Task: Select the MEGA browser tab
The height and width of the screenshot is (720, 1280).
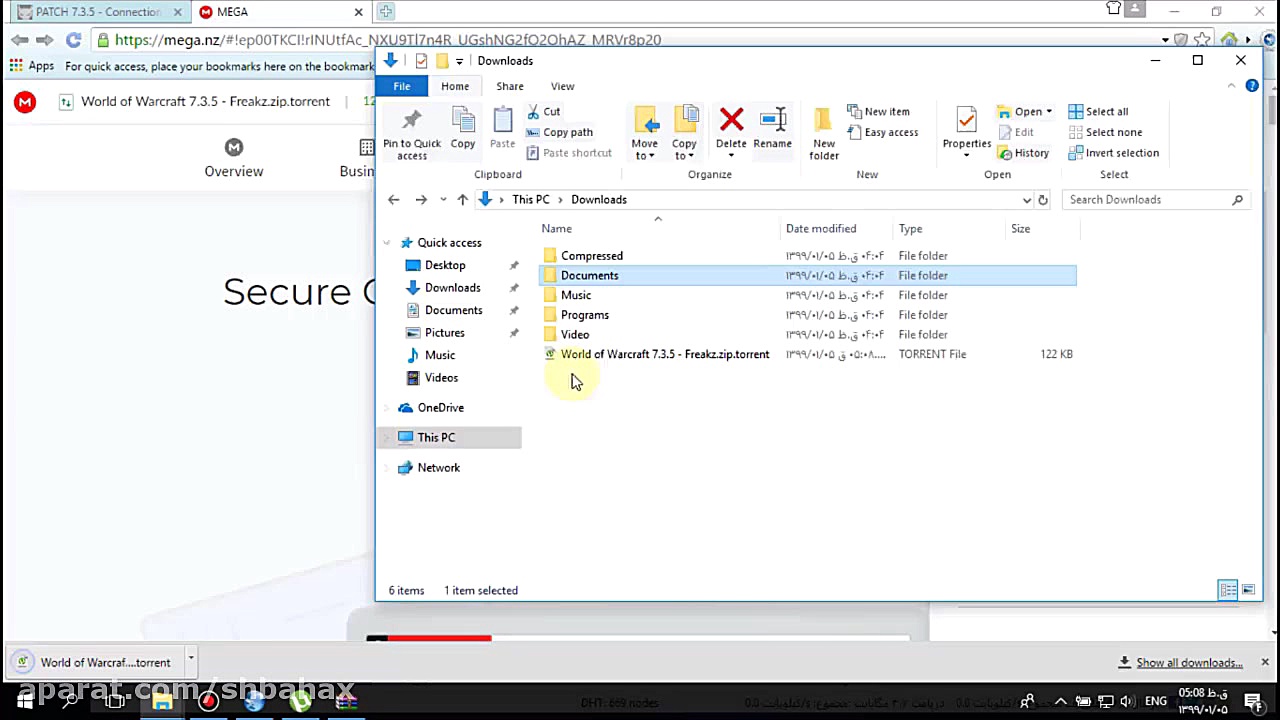Action: pos(280,12)
